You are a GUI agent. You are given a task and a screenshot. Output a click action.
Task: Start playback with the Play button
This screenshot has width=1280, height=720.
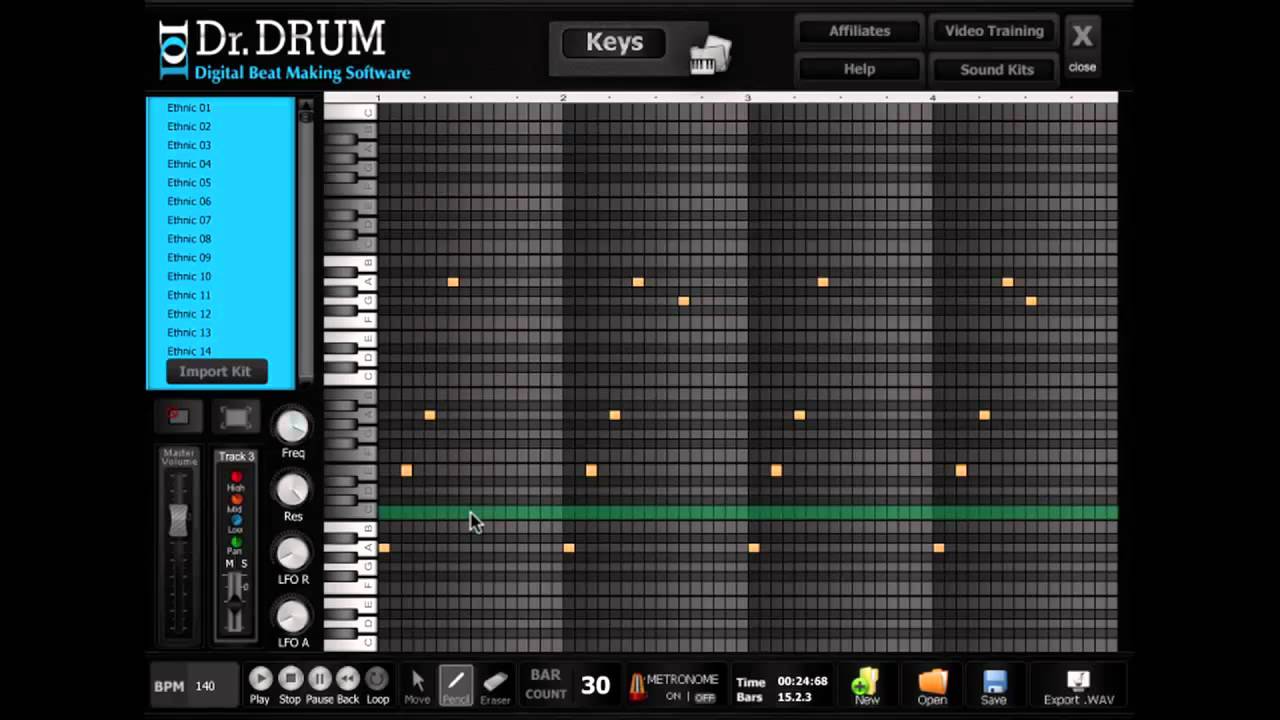tap(260, 679)
